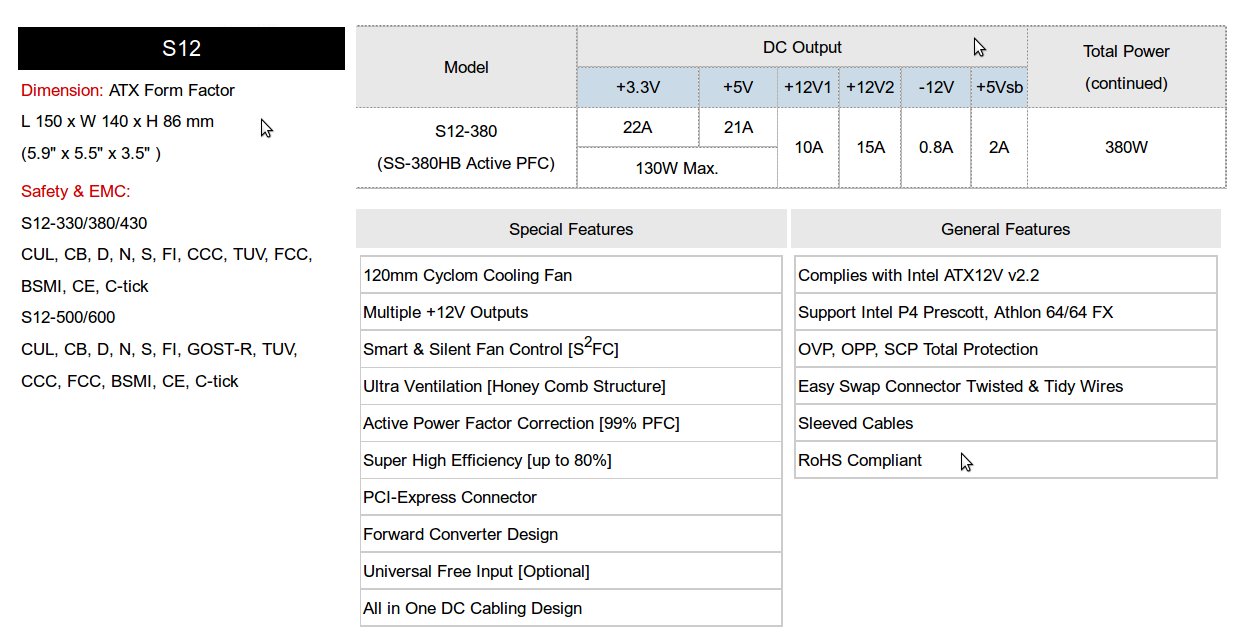
Task: Click the 380W total power value
Action: tap(1126, 147)
